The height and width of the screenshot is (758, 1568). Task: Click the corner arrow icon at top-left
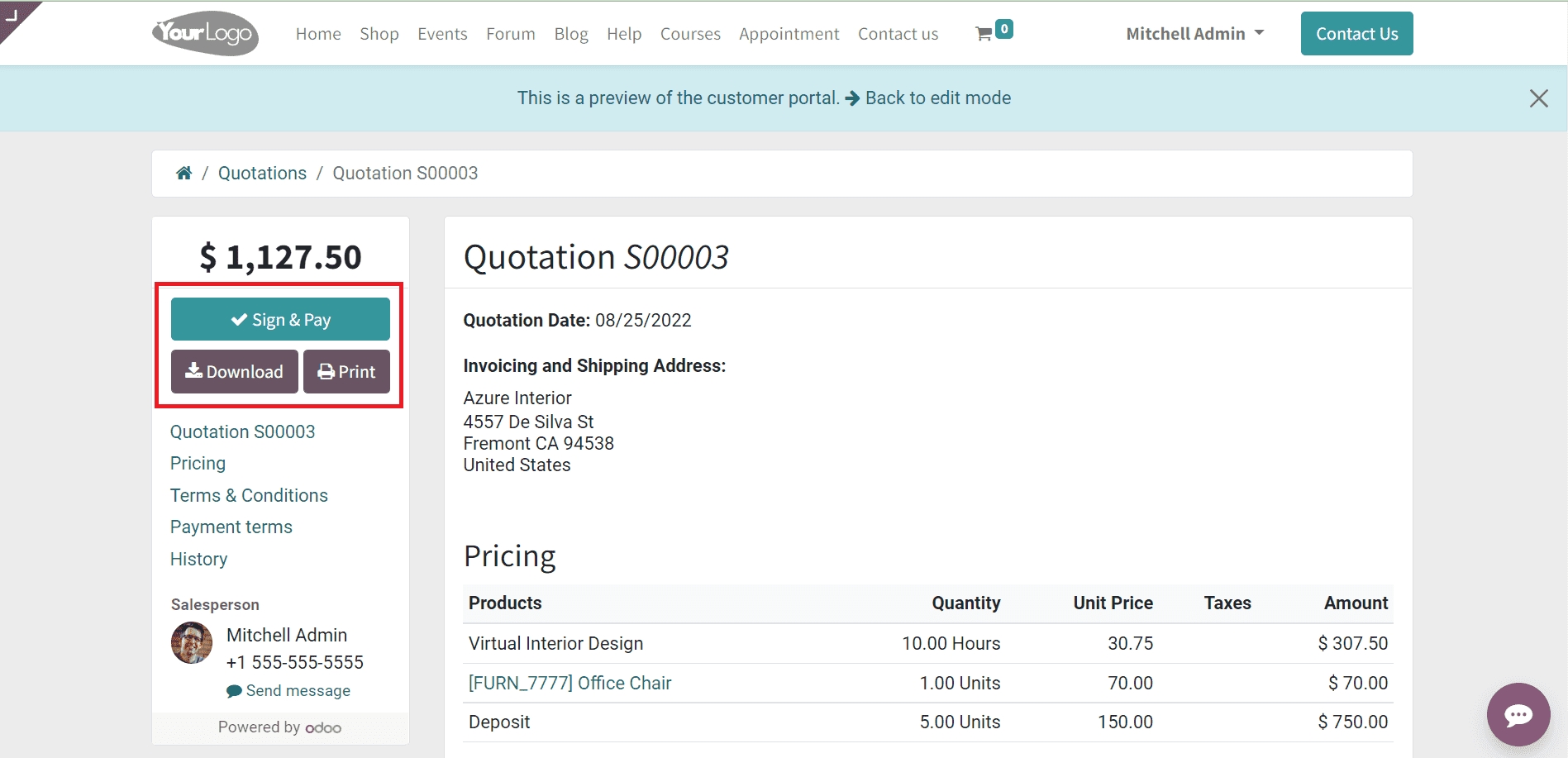coord(12,14)
